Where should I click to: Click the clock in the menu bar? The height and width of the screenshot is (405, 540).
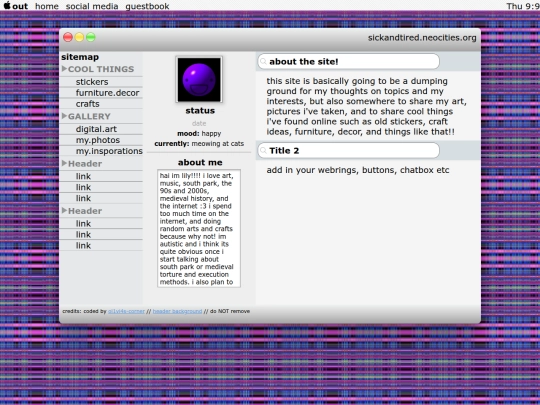[x=523, y=6]
